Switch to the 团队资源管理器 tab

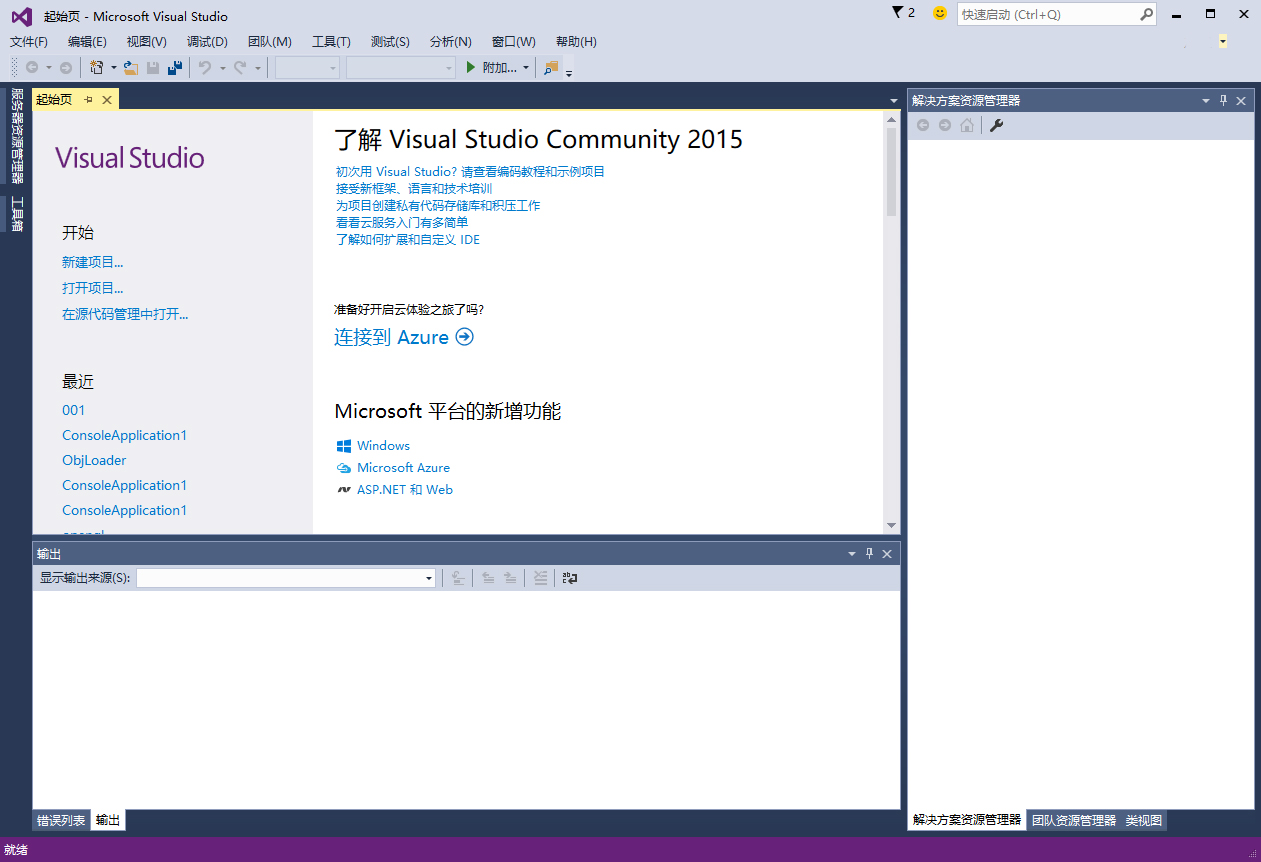[1073, 820]
